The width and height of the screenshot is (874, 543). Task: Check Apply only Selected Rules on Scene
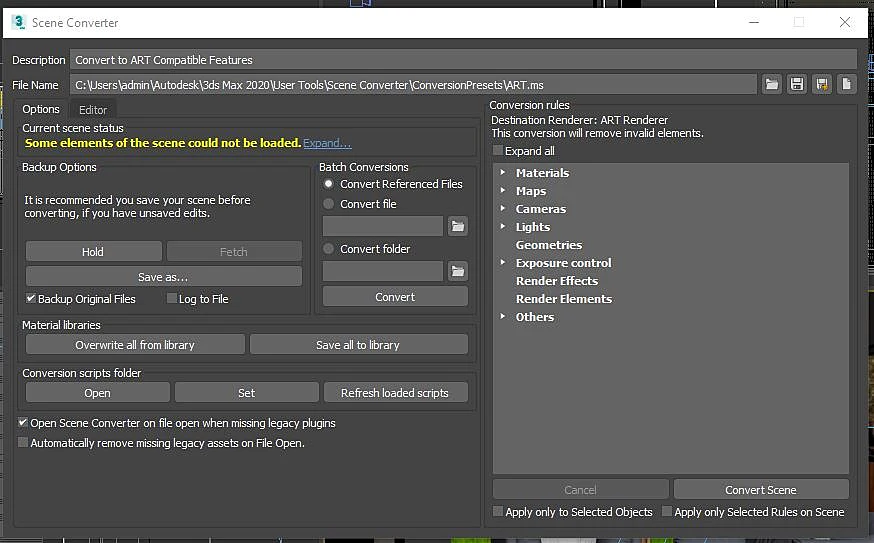click(667, 511)
